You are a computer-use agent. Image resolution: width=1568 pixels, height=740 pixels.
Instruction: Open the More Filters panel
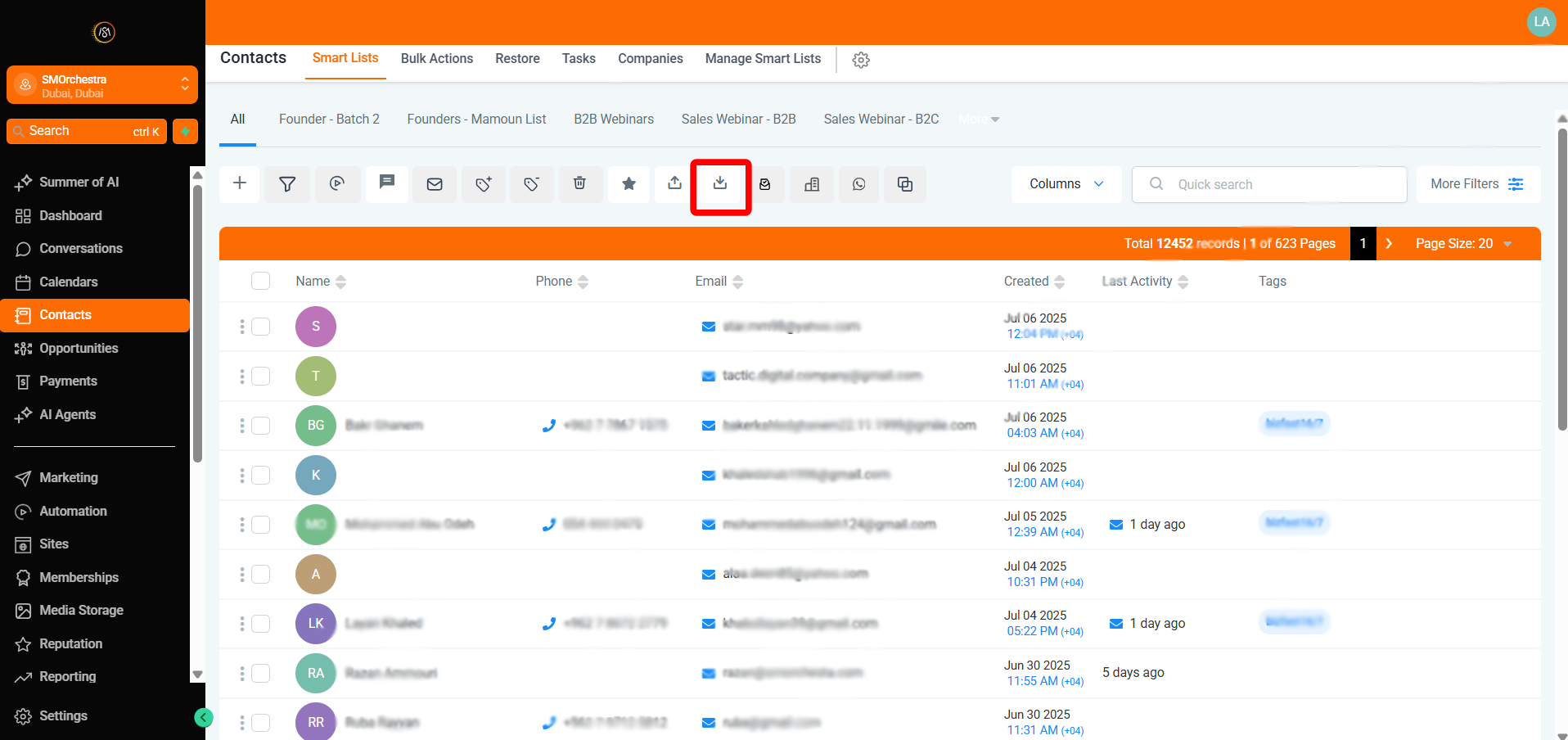click(x=1477, y=183)
